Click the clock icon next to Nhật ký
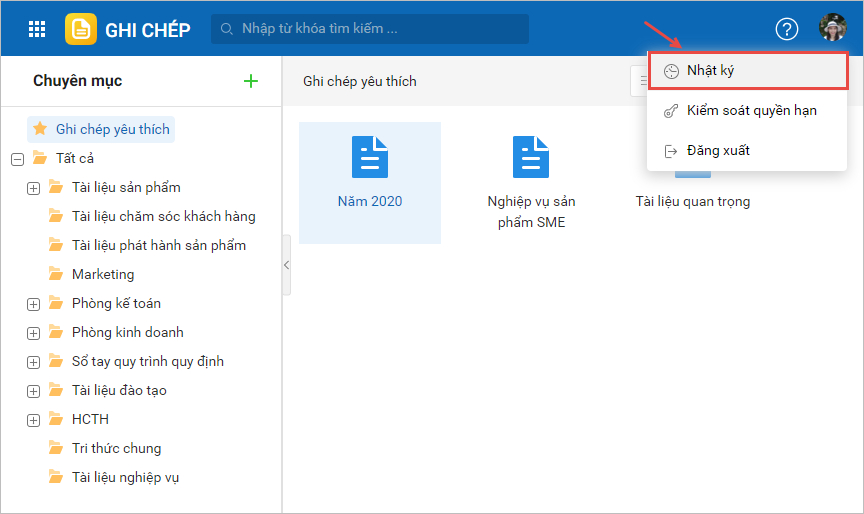 (x=671, y=71)
